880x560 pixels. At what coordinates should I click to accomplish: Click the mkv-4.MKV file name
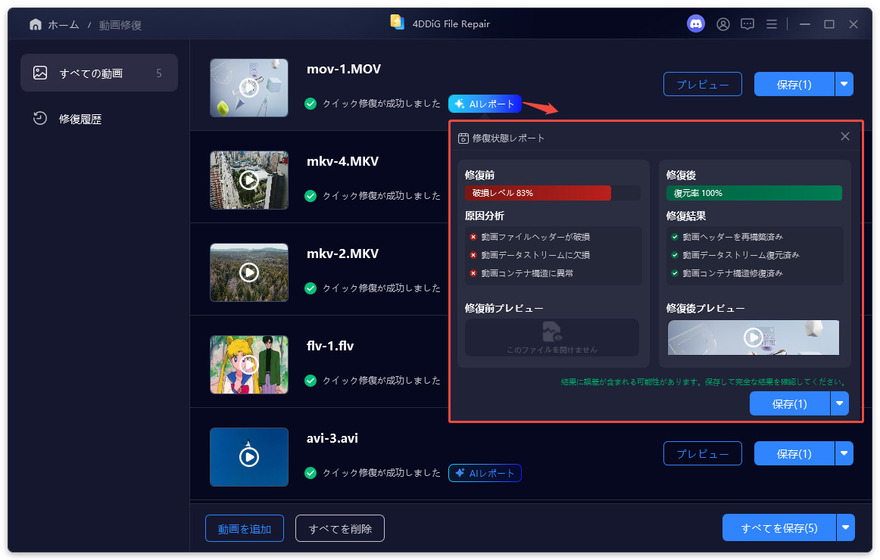342,162
